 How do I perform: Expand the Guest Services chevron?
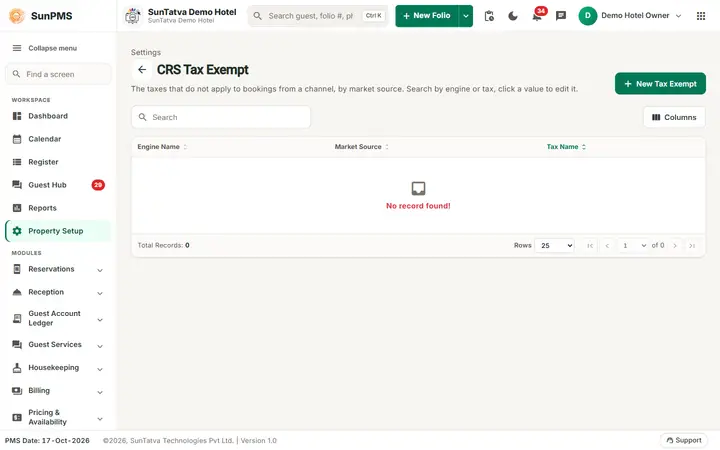point(100,346)
